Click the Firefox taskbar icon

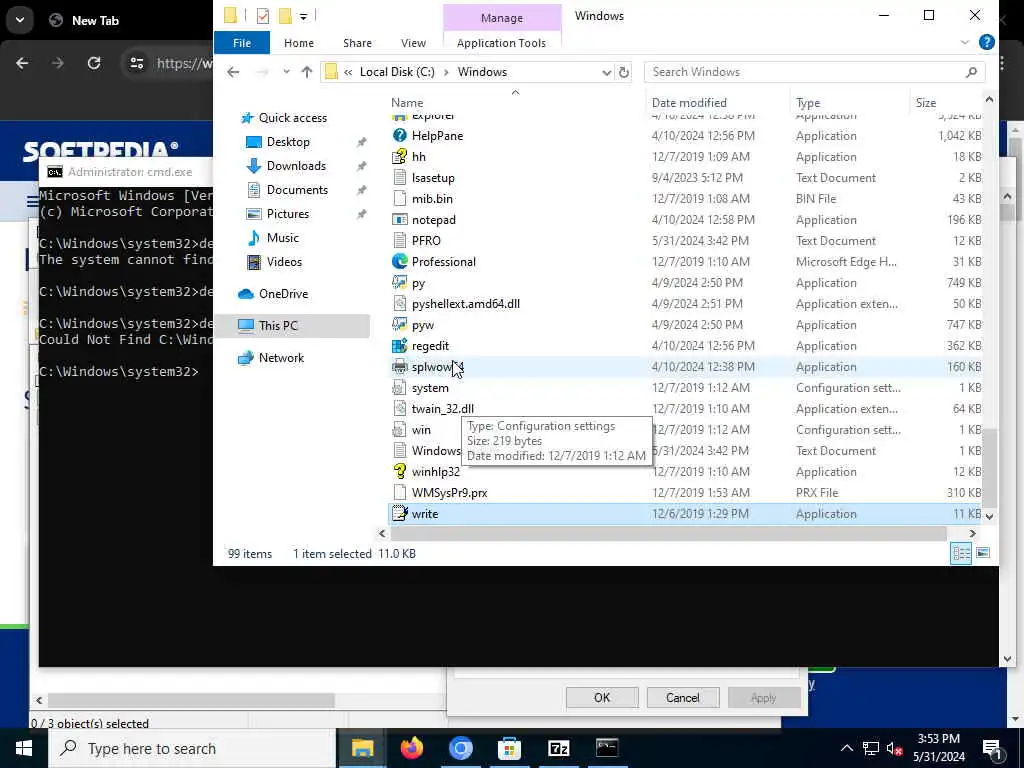(411, 748)
